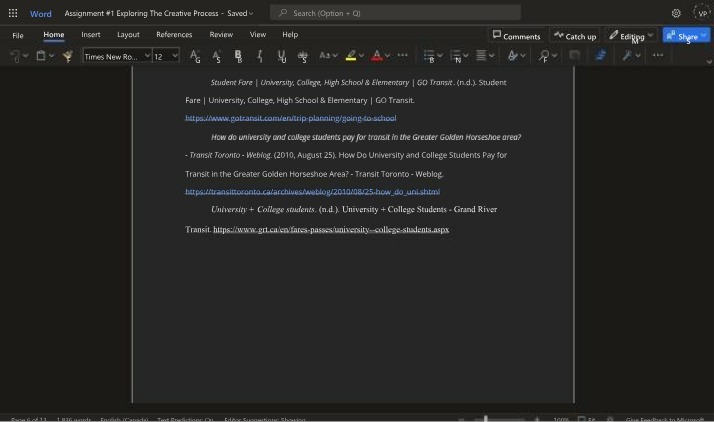Open the Help tab
Viewport: 714px width, 422px height.
(290, 35)
